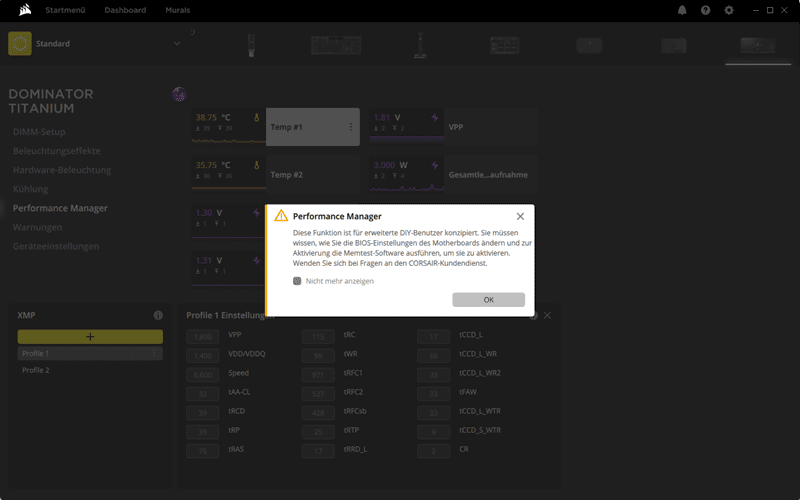Click the XMP panel heading
The width and height of the screenshot is (800, 500).
26,315
